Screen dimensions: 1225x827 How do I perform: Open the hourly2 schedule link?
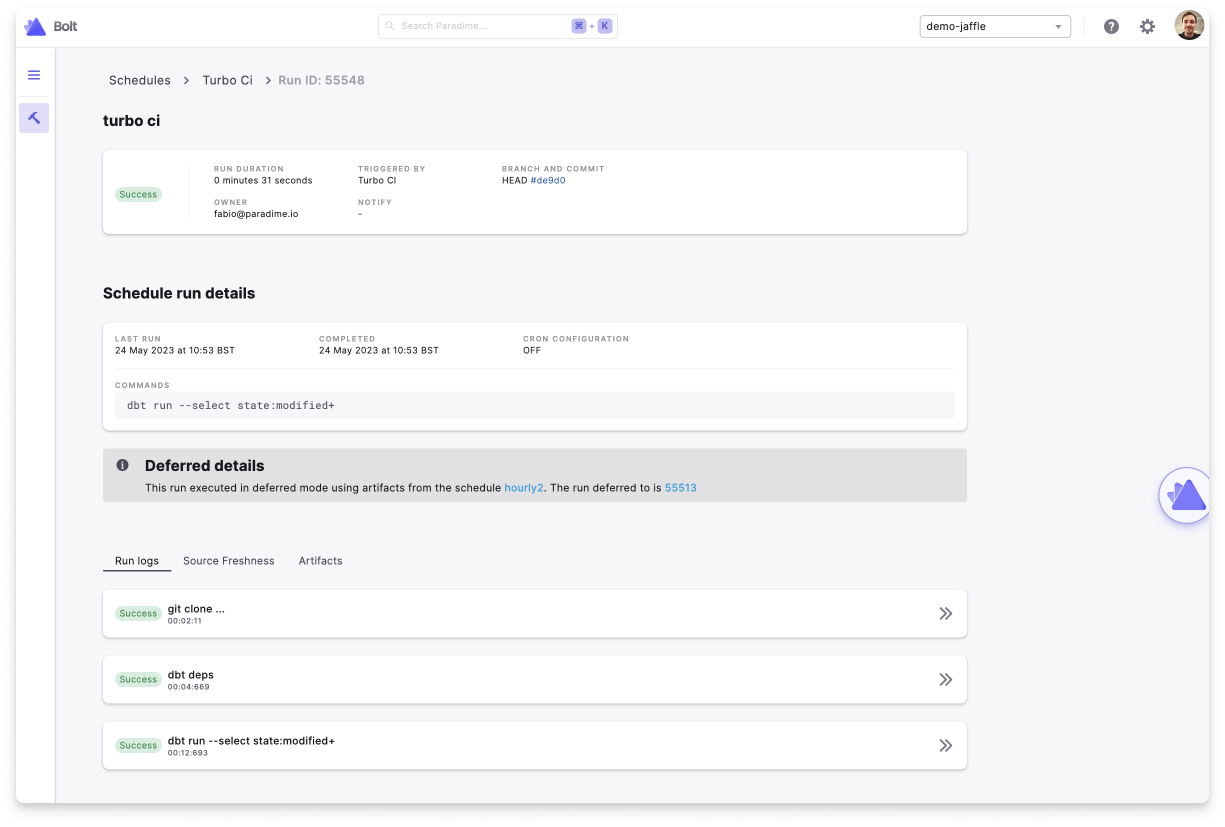coord(524,488)
